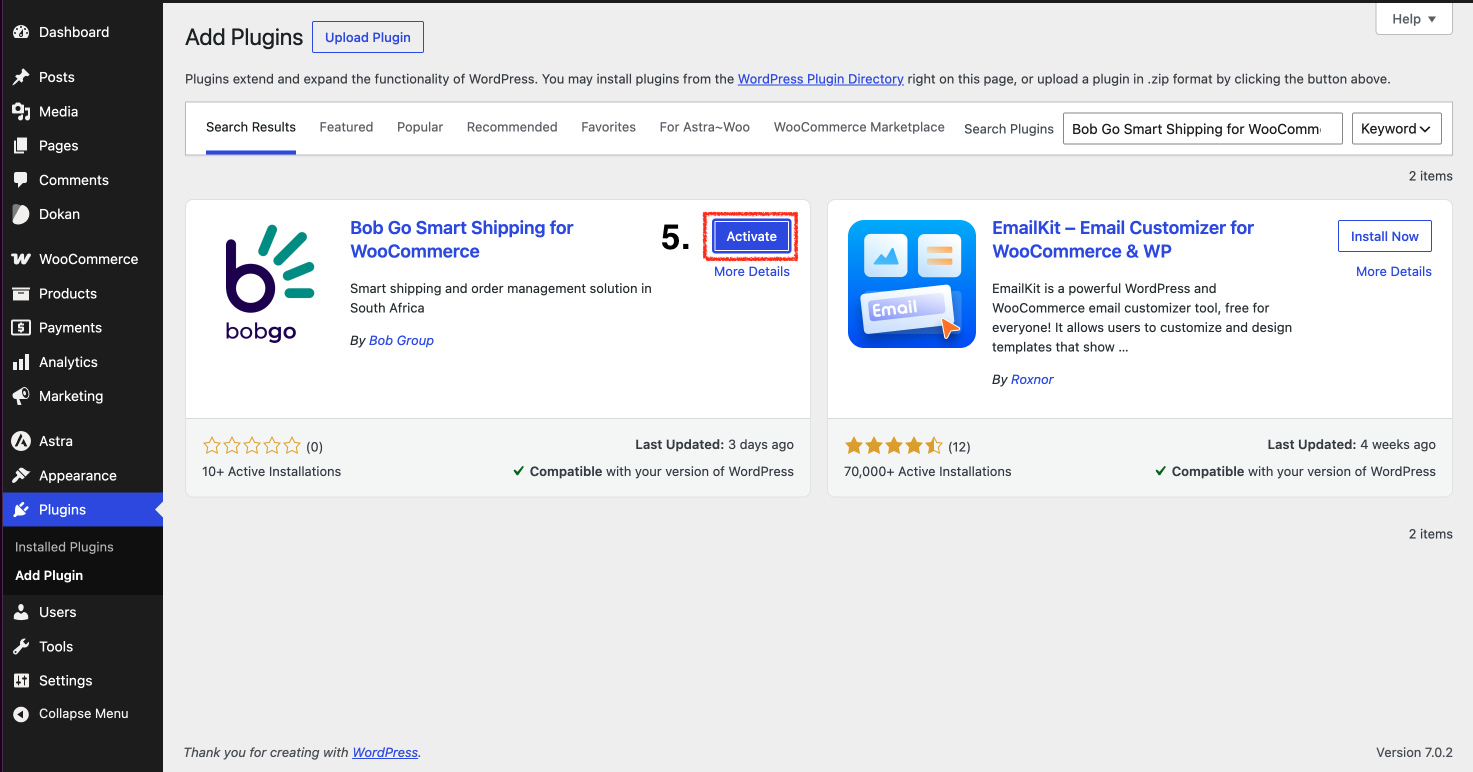The image size is (1473, 772).
Task: Select the Add Plugin submenu item
Action: (x=49, y=576)
